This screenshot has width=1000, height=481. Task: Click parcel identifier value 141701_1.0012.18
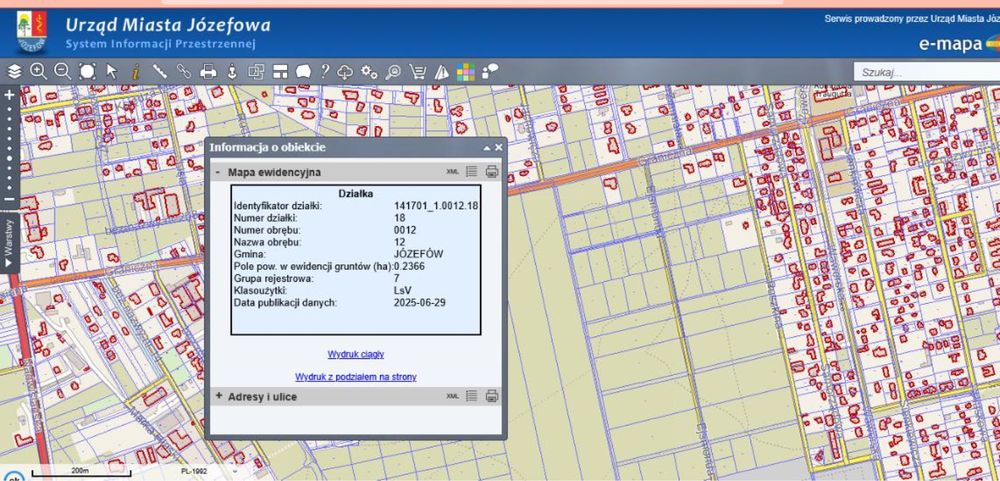pyautogui.click(x=436, y=205)
